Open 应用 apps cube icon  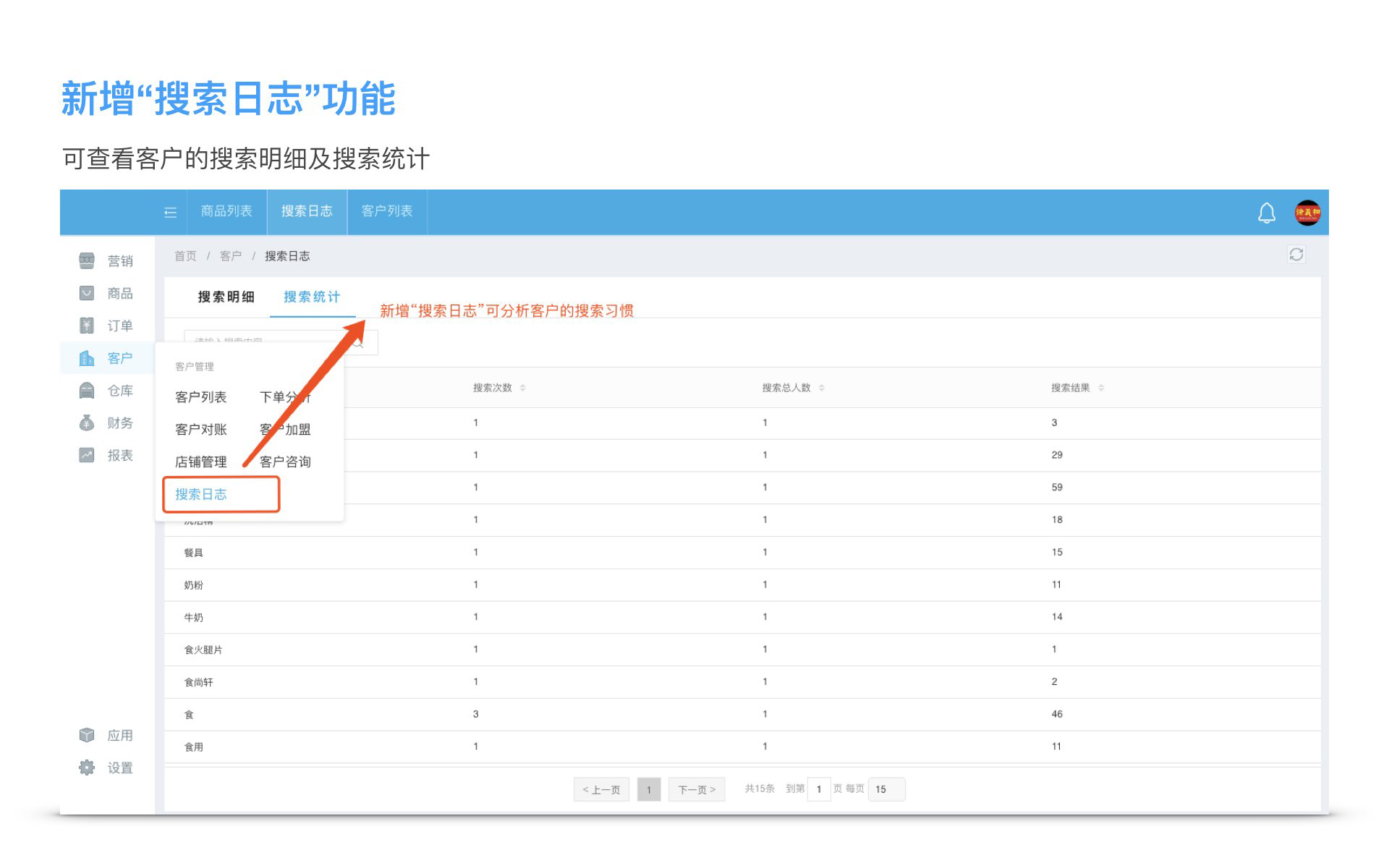point(87,735)
